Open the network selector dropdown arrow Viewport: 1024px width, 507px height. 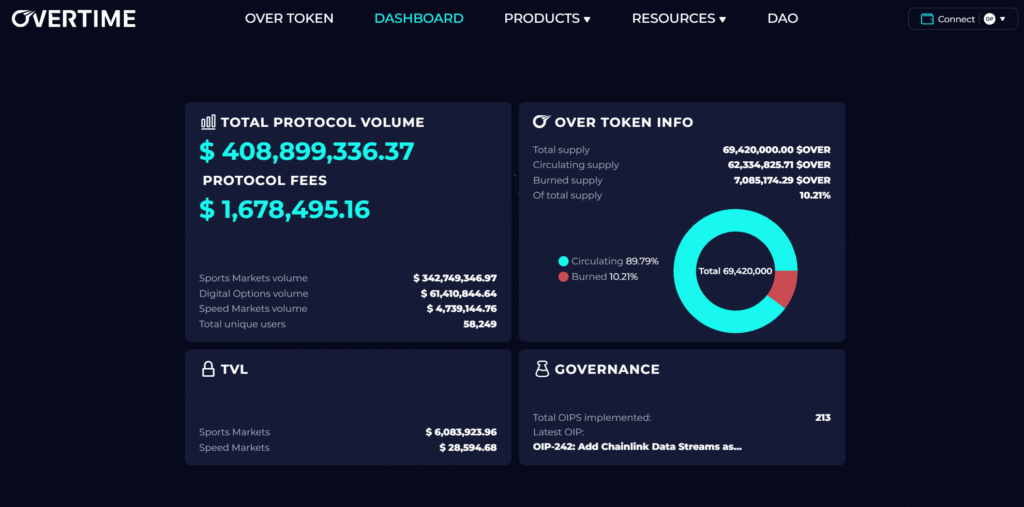(x=1001, y=19)
